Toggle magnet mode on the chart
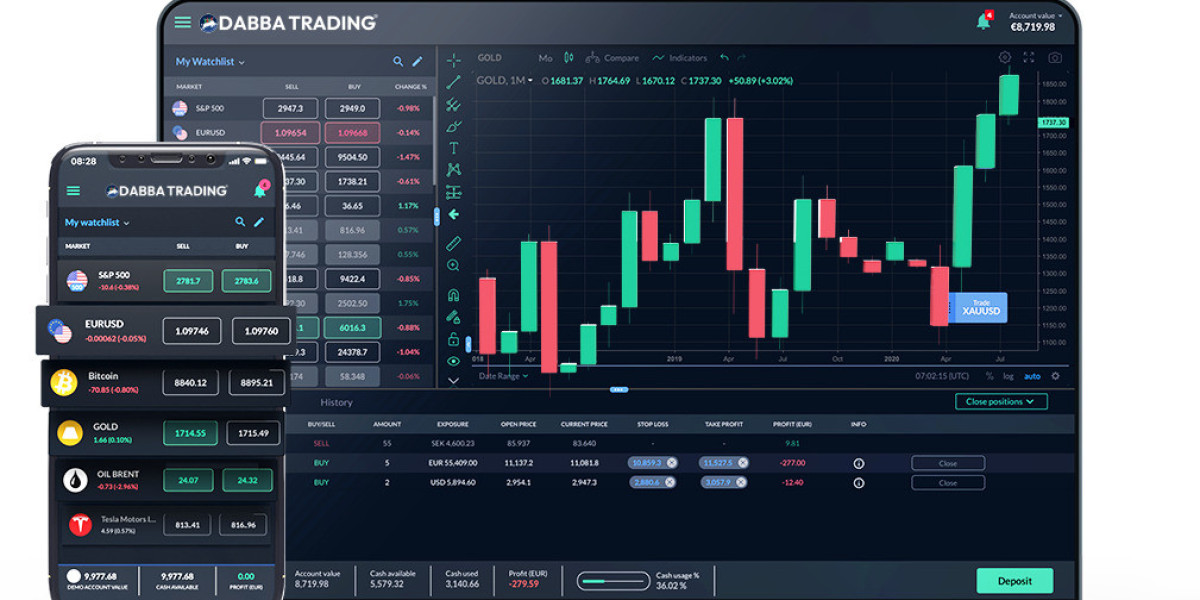Image resolution: width=1200 pixels, height=600 pixels. 453,295
